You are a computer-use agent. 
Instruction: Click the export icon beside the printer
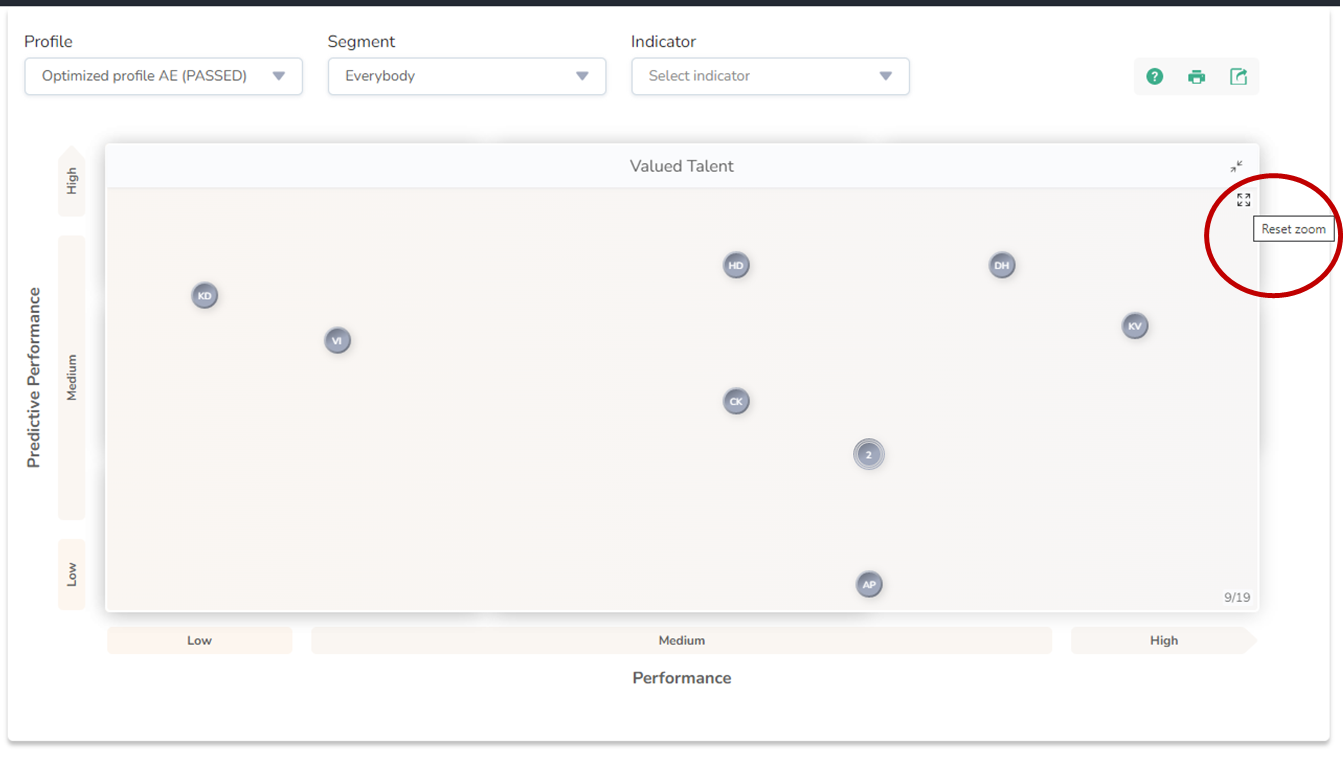(1238, 77)
